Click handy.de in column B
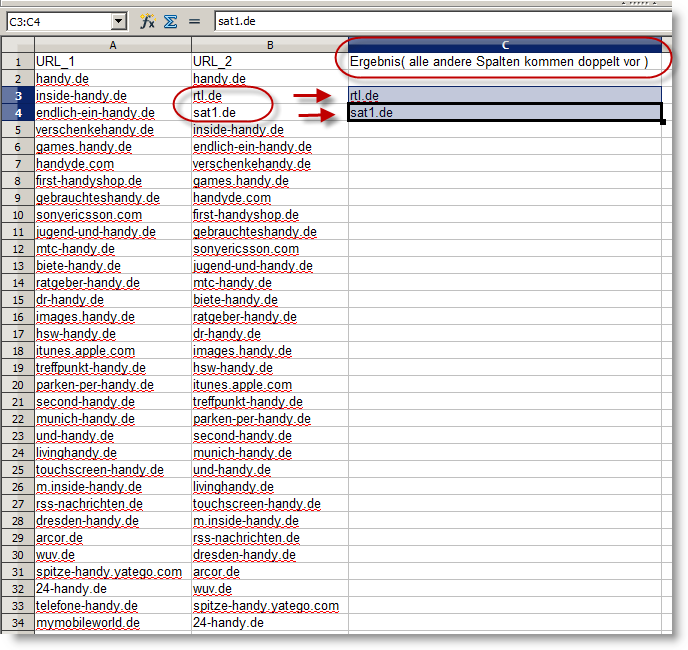Screen dimensions: 688x650 coord(270,79)
